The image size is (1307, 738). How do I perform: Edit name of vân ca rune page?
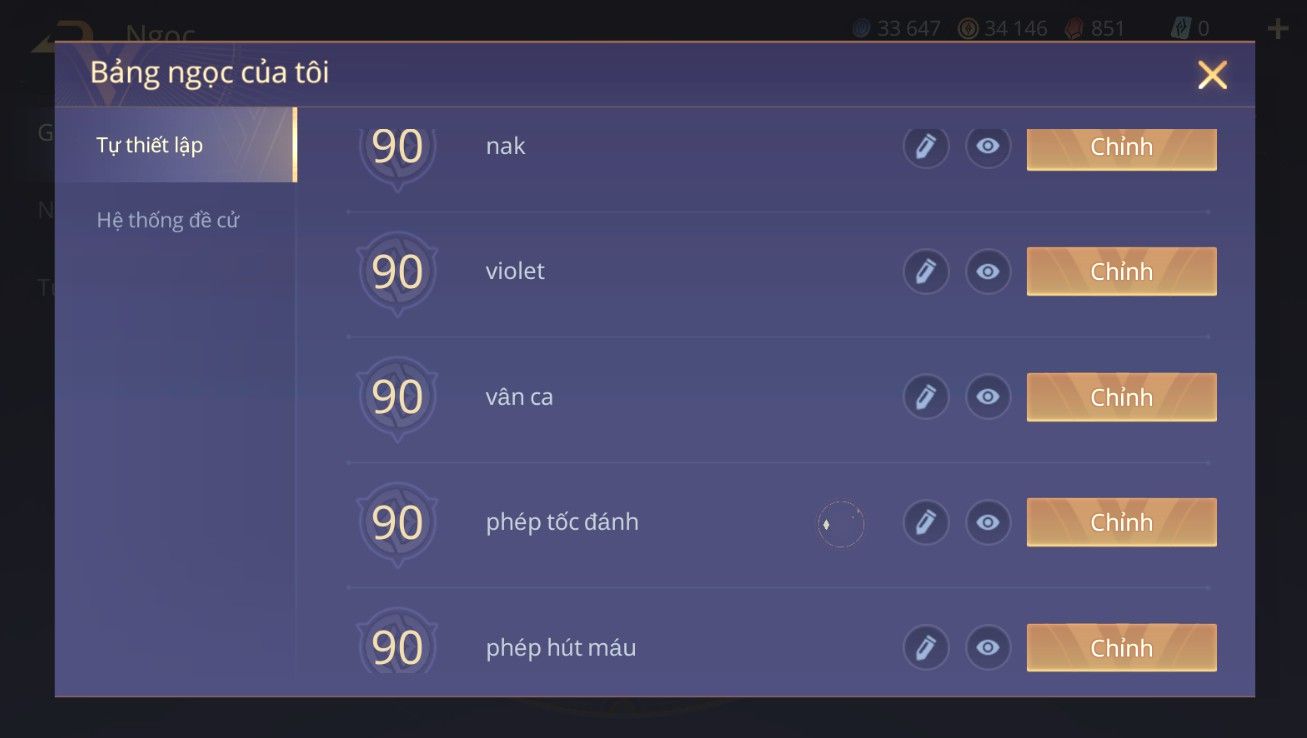[x=925, y=397]
